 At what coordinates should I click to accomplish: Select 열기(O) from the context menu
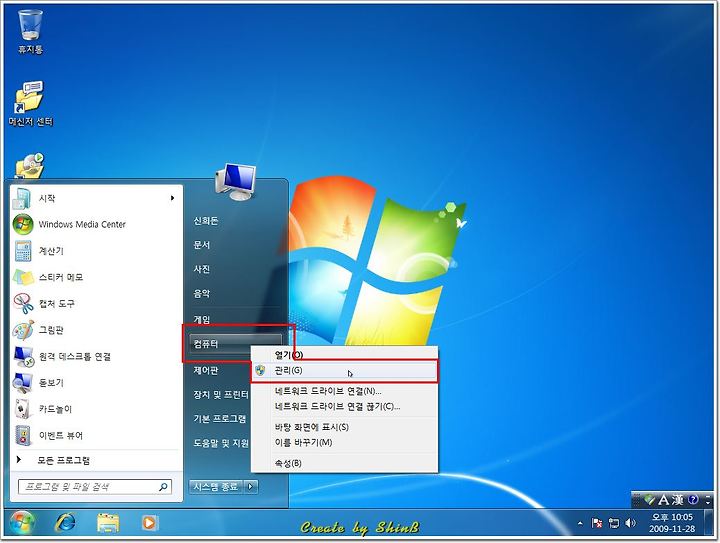(x=344, y=354)
